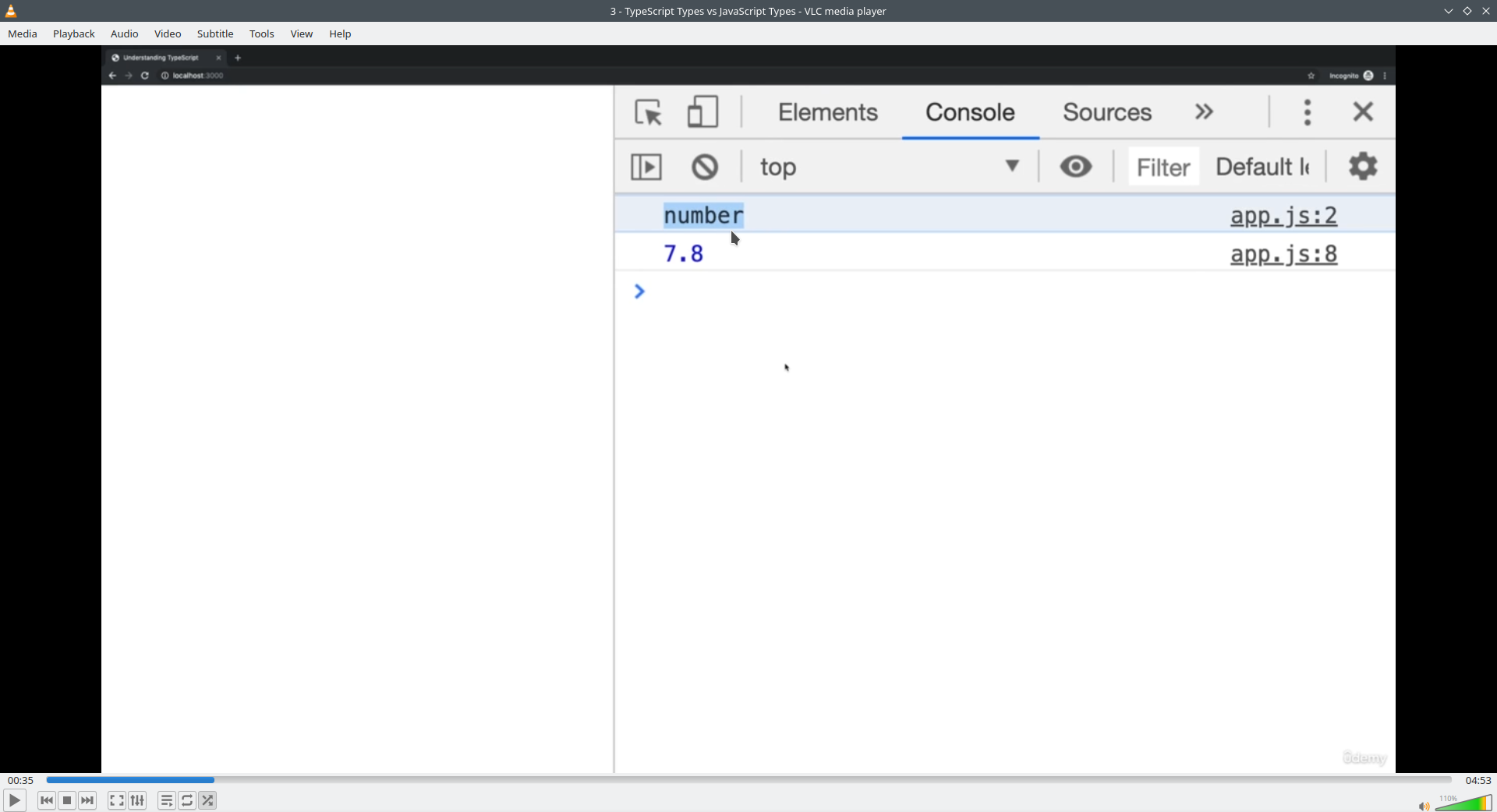The height and width of the screenshot is (812, 1497).
Task: Open the Default levels dropdown
Action: 1262,167
